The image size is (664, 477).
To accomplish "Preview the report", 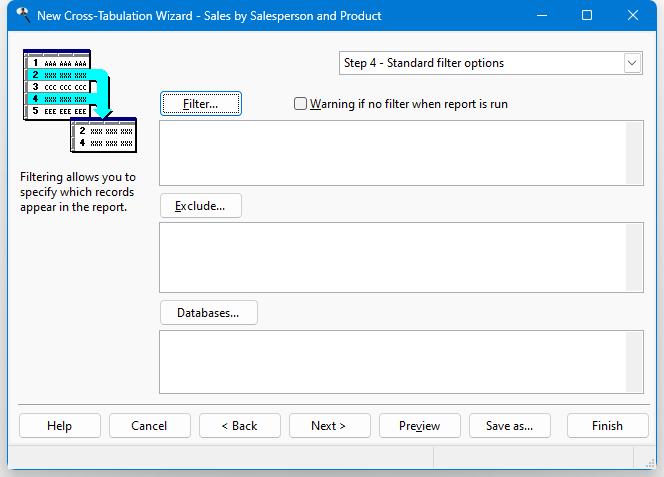I will [x=420, y=426].
